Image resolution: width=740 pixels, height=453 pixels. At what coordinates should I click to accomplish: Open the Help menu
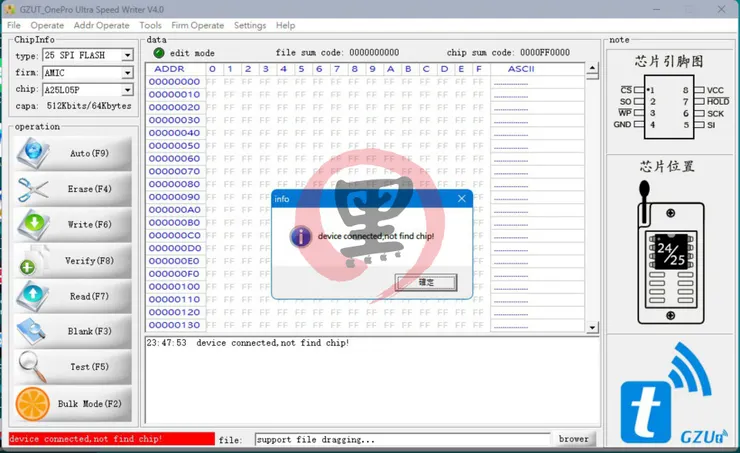(286, 25)
